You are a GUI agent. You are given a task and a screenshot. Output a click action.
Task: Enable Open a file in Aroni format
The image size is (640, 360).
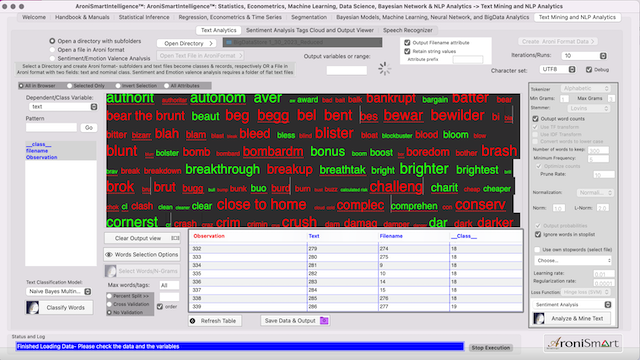(x=52, y=50)
